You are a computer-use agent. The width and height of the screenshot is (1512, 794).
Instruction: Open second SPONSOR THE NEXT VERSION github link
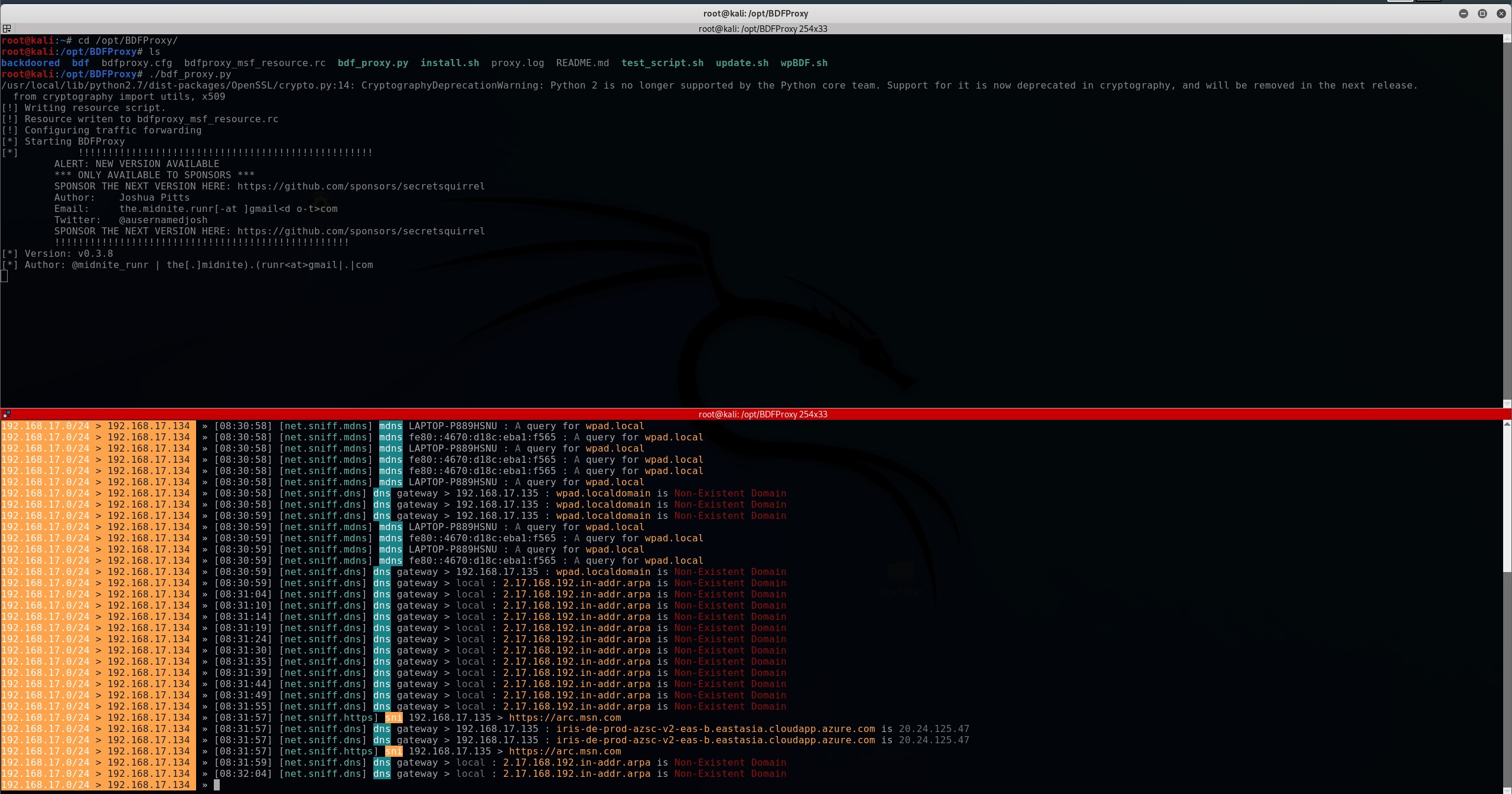click(361, 231)
